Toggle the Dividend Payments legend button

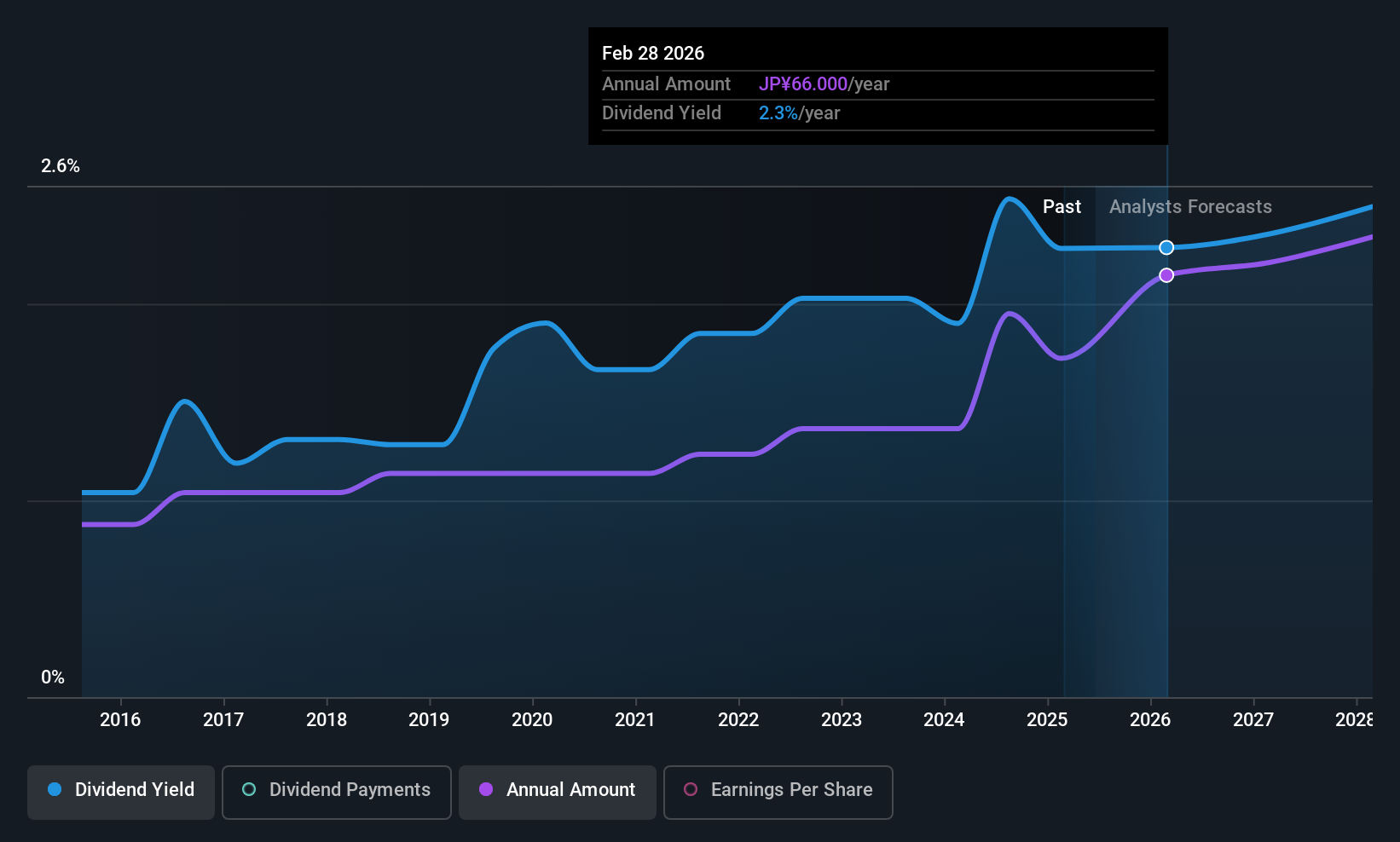coord(336,792)
